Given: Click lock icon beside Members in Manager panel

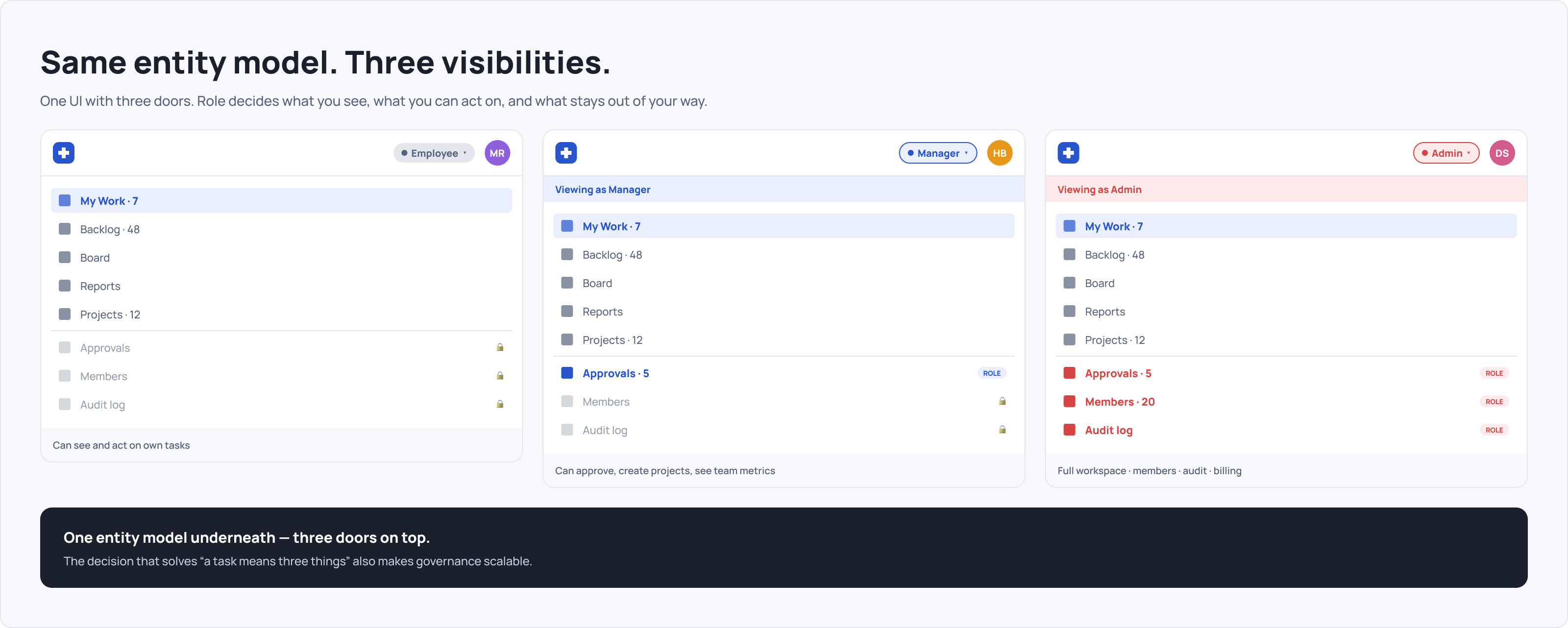Looking at the screenshot, I should point(1002,402).
